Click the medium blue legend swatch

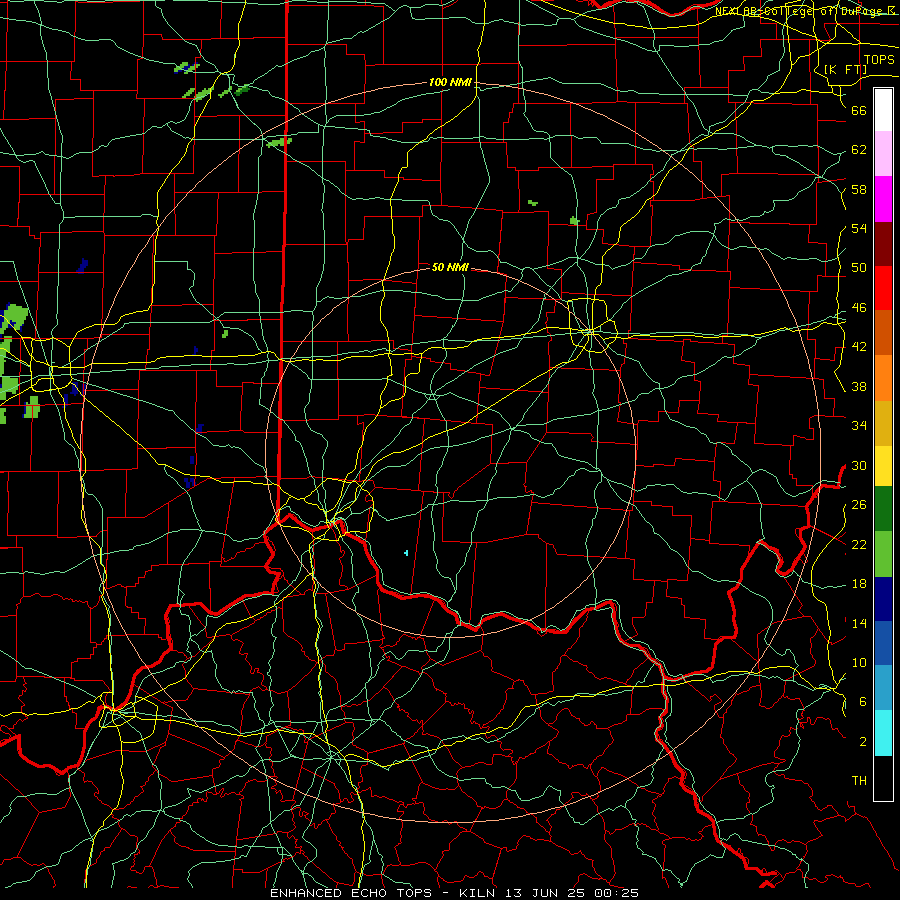[883, 643]
